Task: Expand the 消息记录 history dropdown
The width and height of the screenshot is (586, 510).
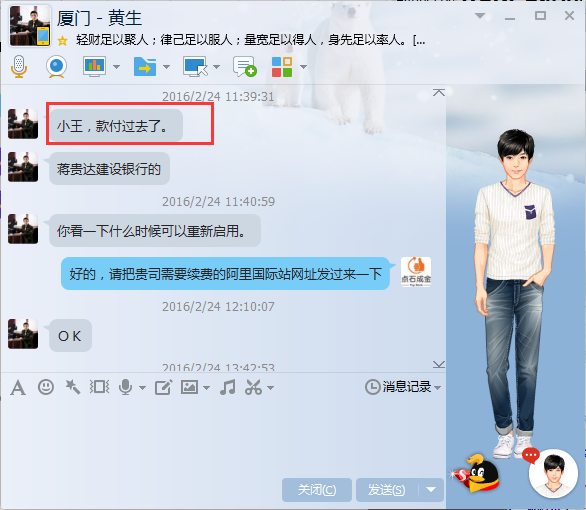Action: tap(438, 388)
